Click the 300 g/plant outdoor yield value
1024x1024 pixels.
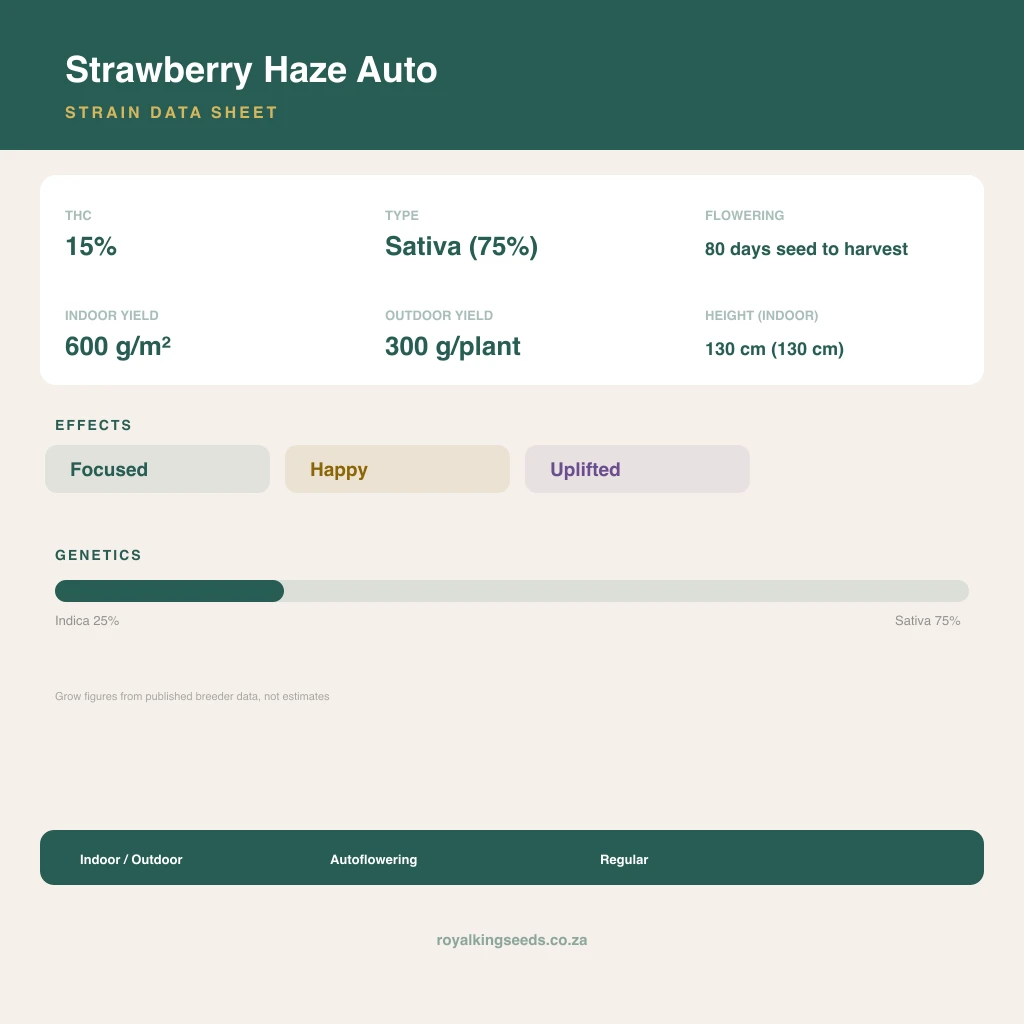coord(453,346)
